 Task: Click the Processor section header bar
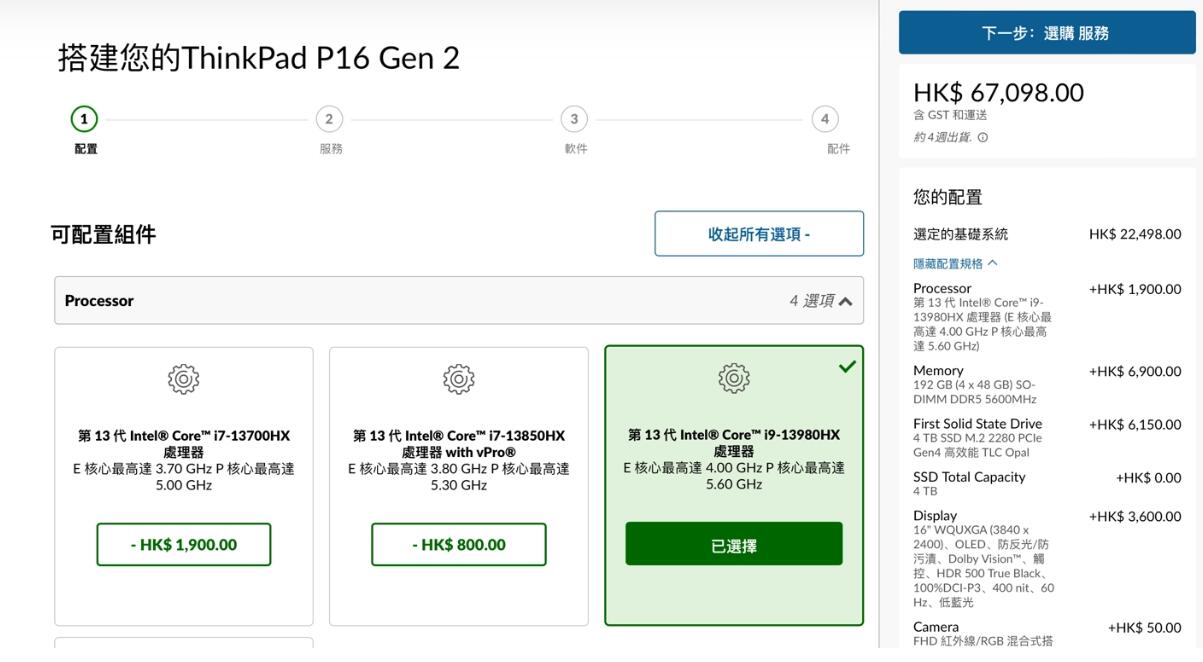tap(400, 300)
